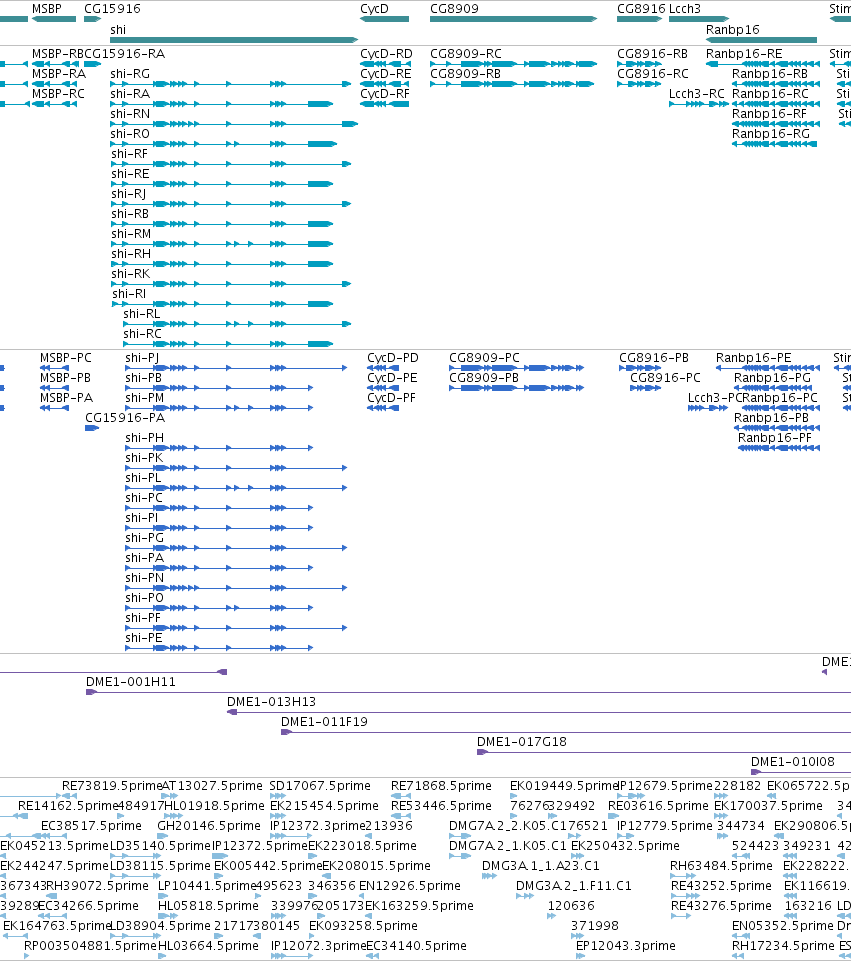Open the MSBP-PB protein label
The height and width of the screenshot is (961, 851).
(66, 378)
